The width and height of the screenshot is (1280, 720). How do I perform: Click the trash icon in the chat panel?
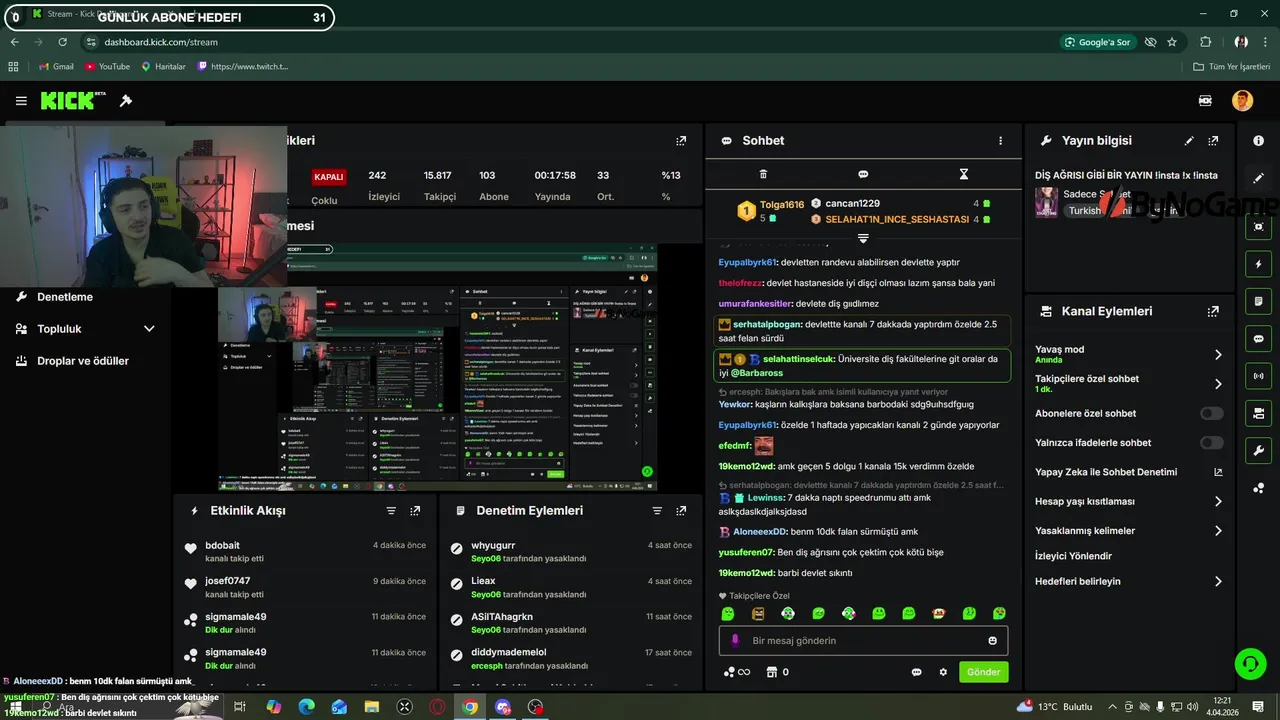click(763, 174)
